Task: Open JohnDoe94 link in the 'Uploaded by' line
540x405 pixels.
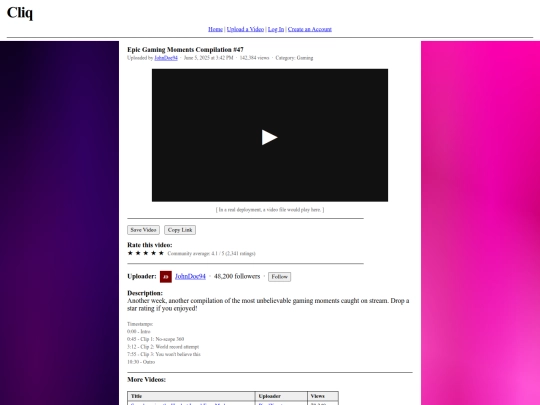Action: click(166, 58)
